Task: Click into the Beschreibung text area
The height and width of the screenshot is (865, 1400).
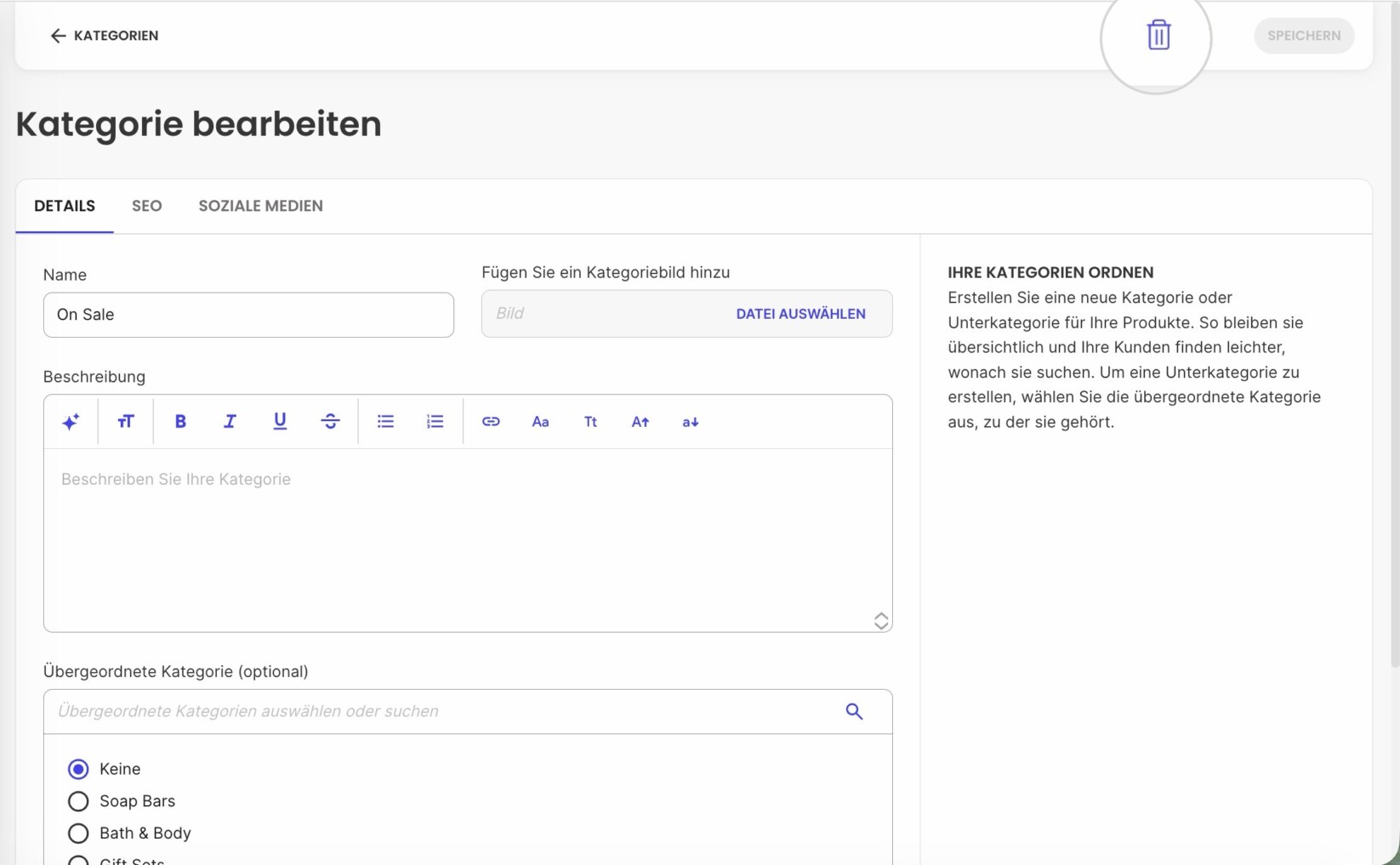Action: point(468,540)
